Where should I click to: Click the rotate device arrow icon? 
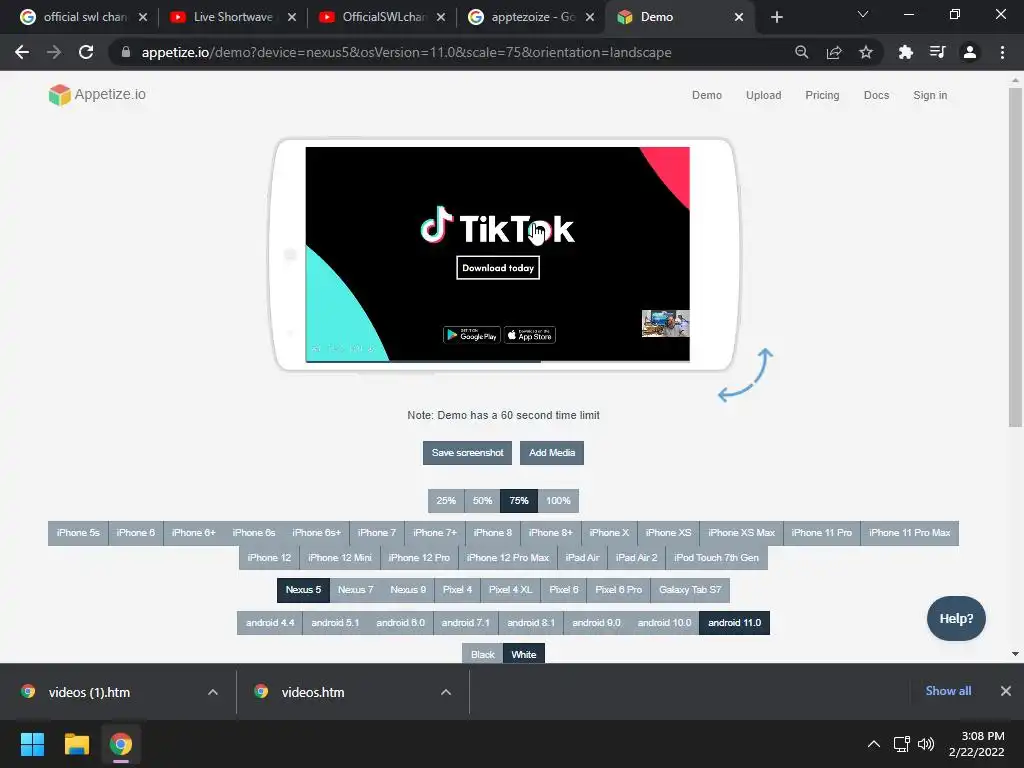click(746, 375)
